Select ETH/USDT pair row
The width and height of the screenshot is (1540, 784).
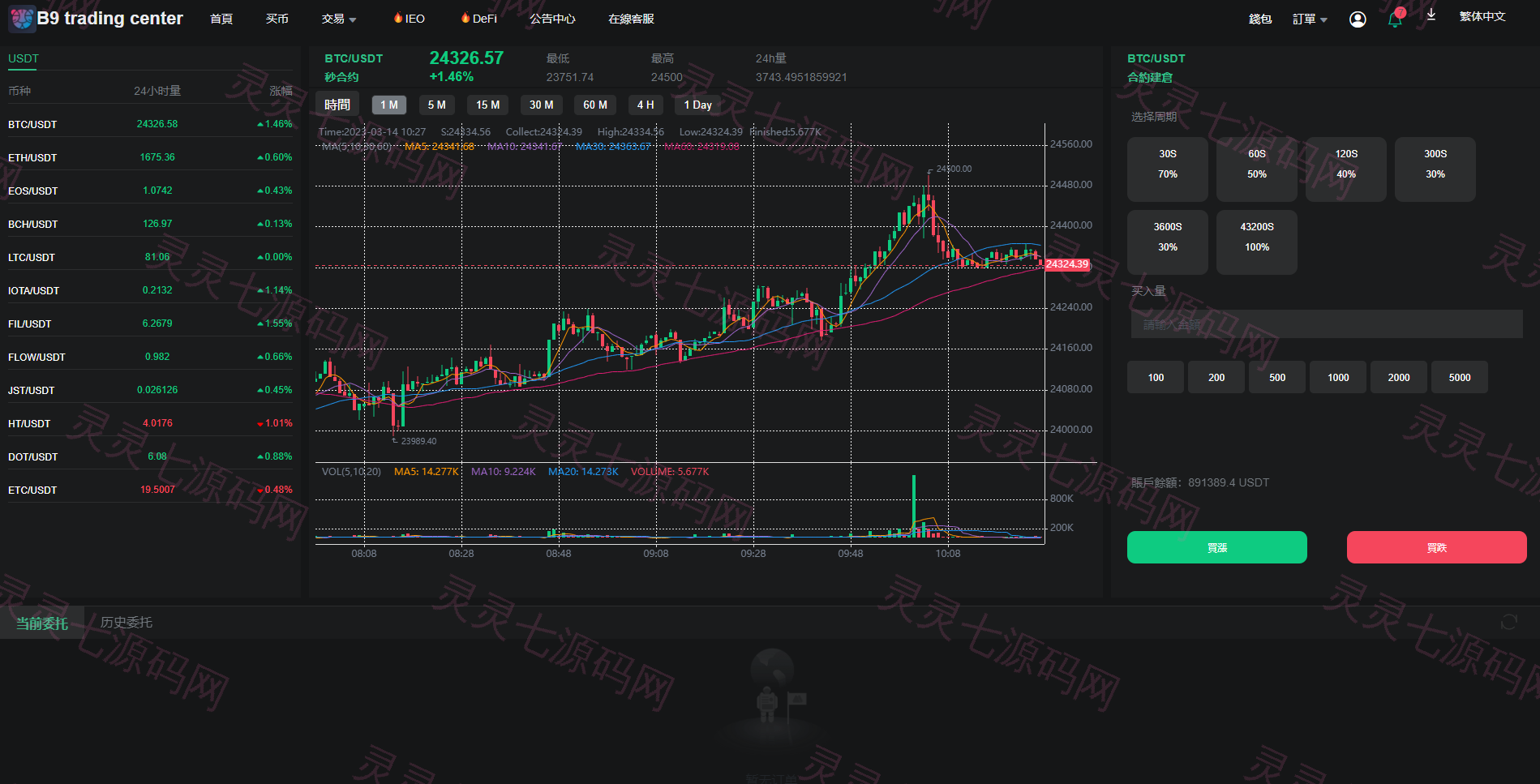(150, 157)
